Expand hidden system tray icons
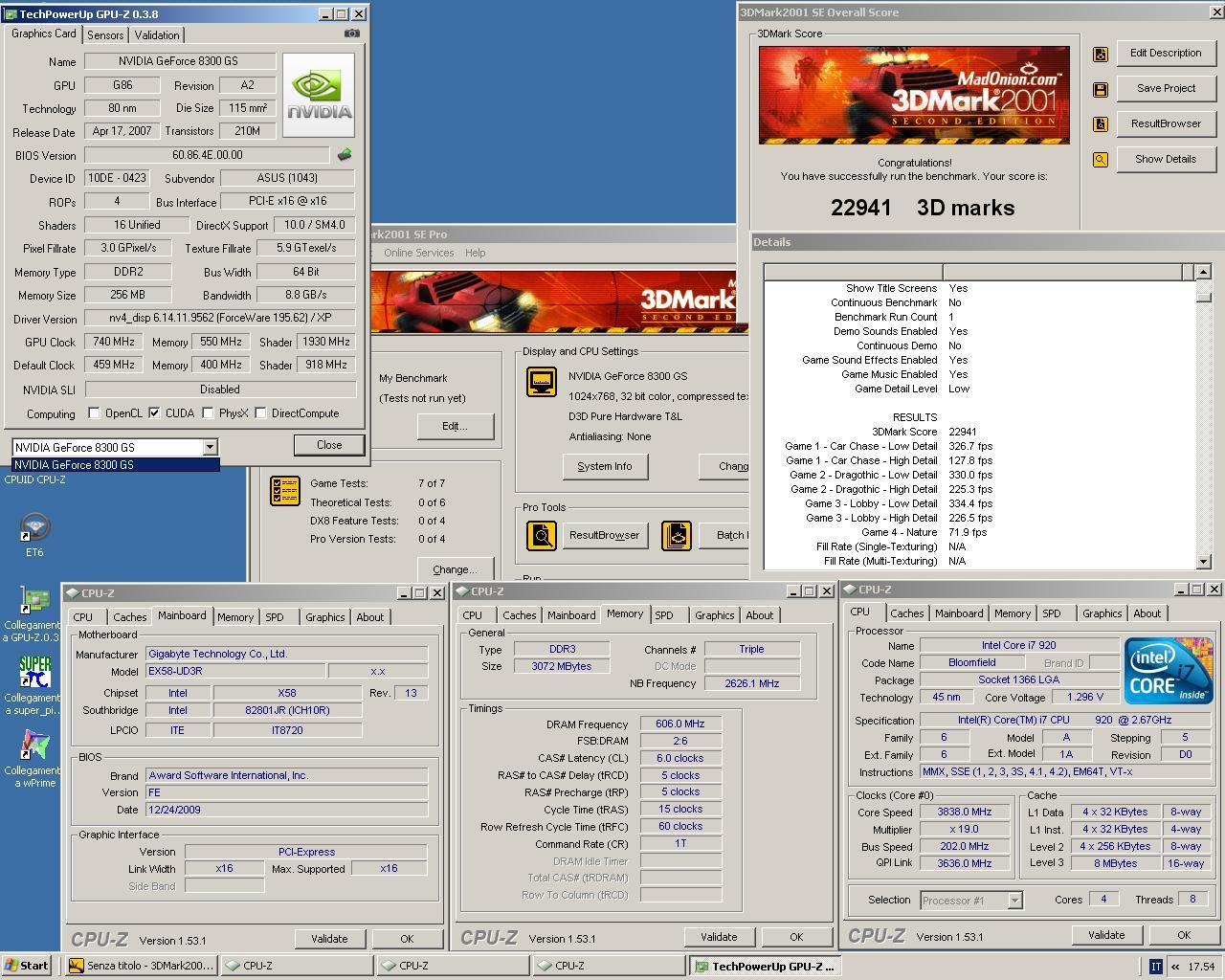The height and width of the screenshot is (980, 1225). [x=1175, y=967]
